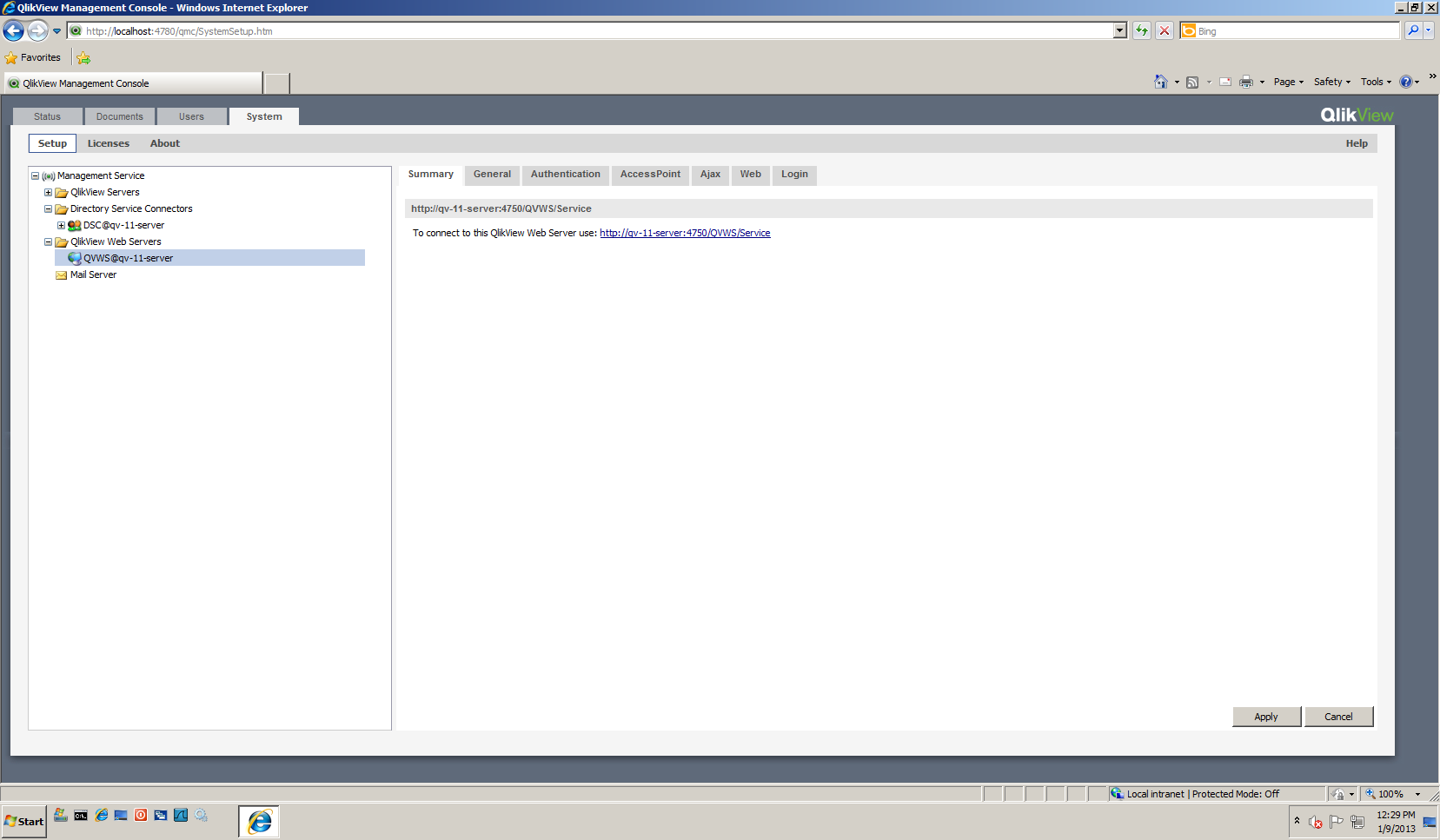Screen dimensions: 1440x840
Task: Open the recent pages dropdown next to Forward
Action: tap(57, 31)
